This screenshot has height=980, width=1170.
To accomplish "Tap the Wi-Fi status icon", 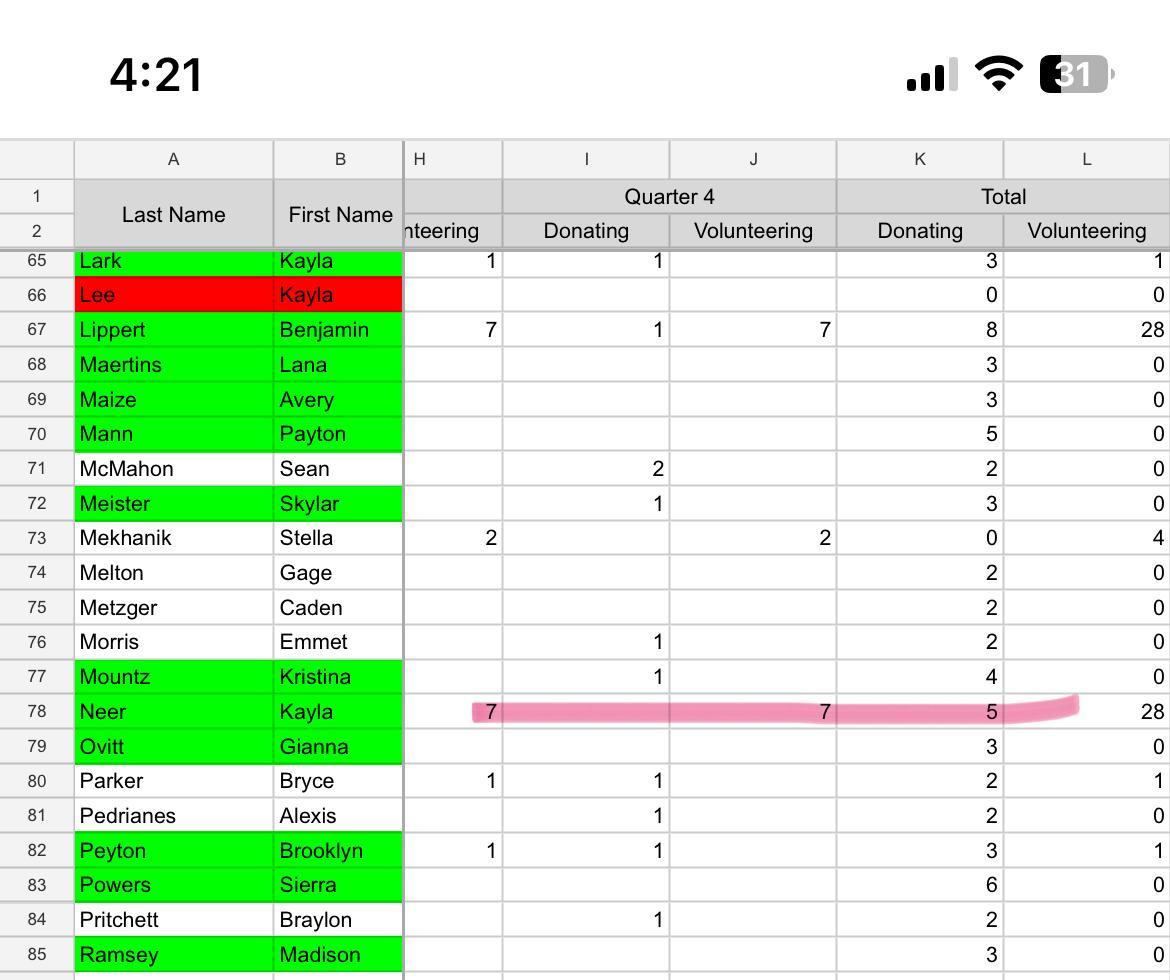I will [x=997, y=74].
